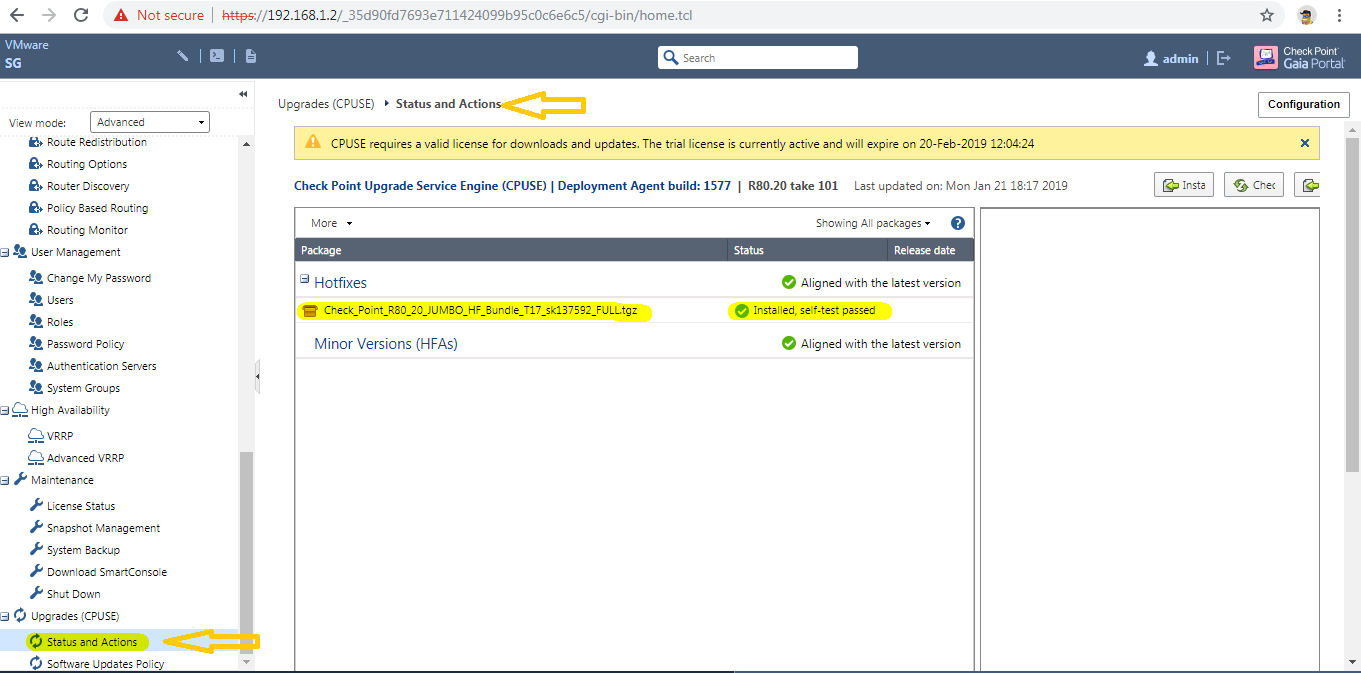Screen dimensions: 1361x673
Task: Open System Groups page
Action: click(83, 388)
